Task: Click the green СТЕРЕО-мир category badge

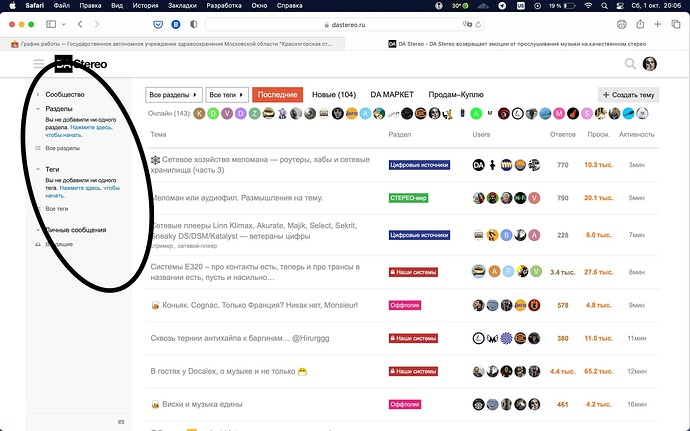Action: (x=408, y=198)
